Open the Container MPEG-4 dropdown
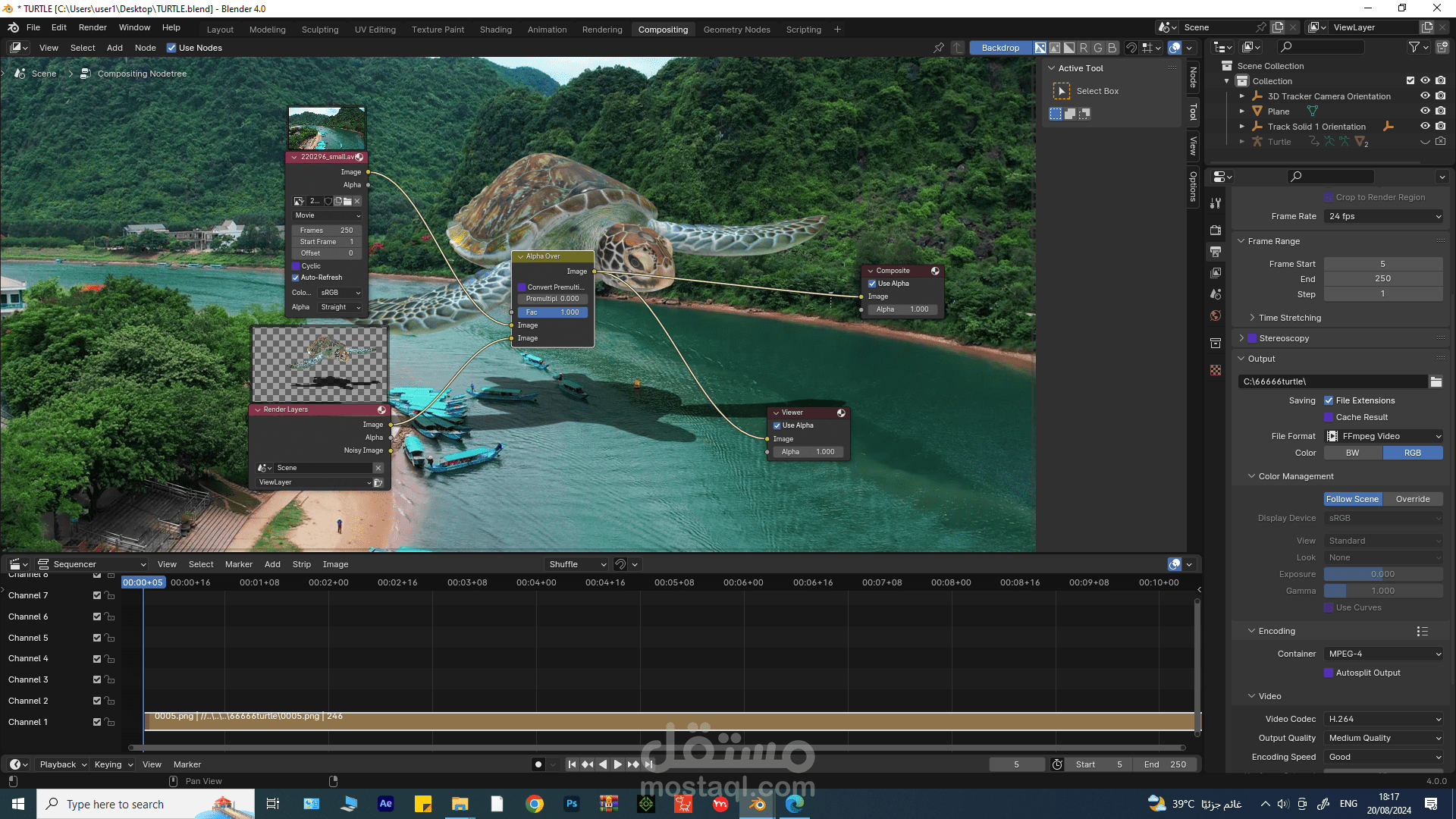 point(1384,654)
